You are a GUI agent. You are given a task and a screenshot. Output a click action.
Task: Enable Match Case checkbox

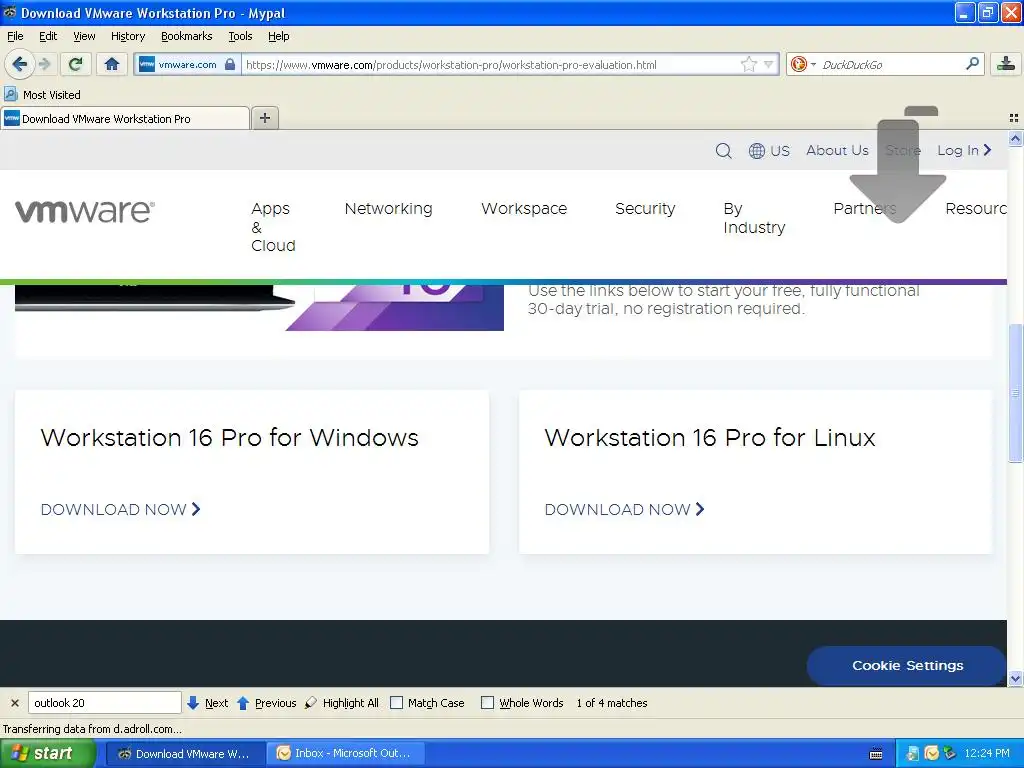[396, 703]
